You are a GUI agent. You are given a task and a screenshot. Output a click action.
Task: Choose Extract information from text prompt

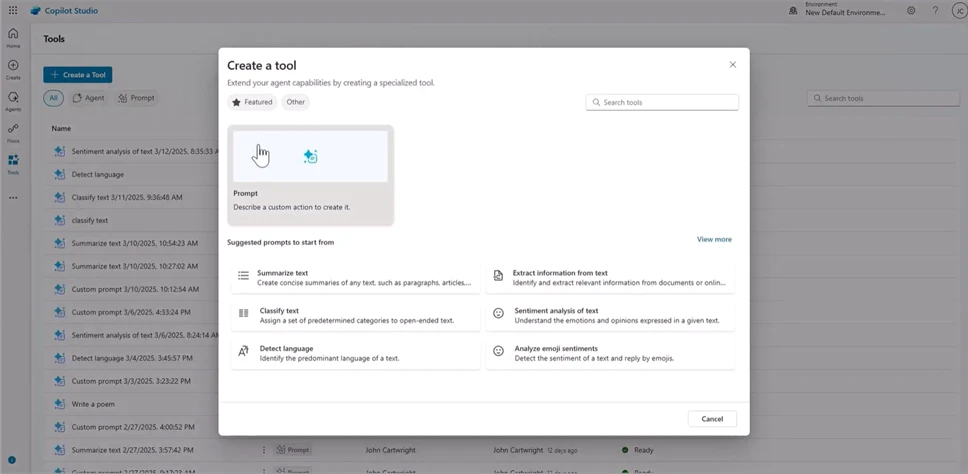tap(610, 278)
